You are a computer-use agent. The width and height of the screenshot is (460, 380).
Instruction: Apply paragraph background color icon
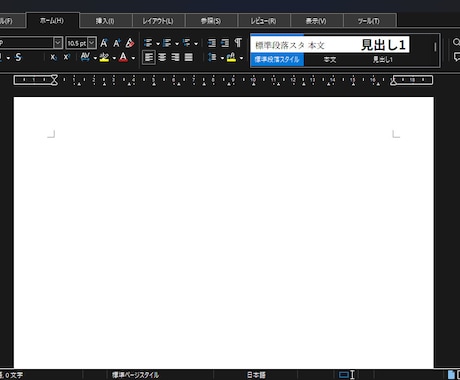pos(231,57)
